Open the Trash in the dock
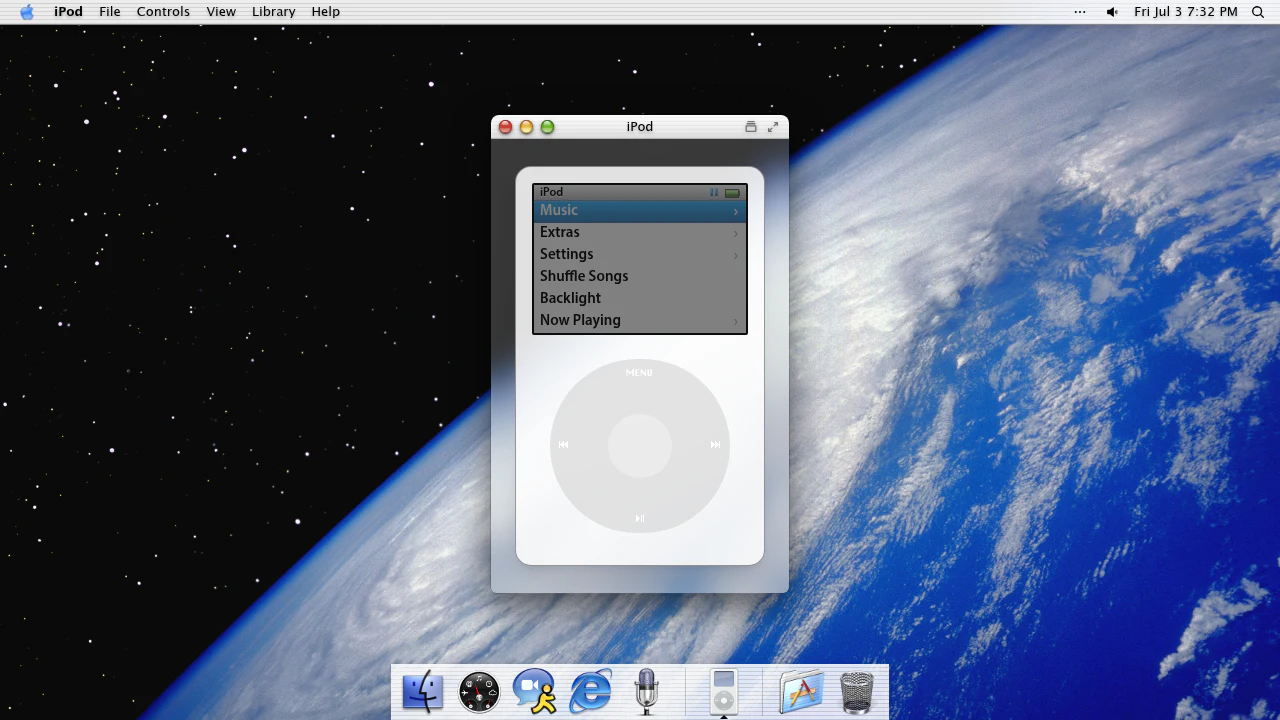The width and height of the screenshot is (1280, 720). [857, 691]
